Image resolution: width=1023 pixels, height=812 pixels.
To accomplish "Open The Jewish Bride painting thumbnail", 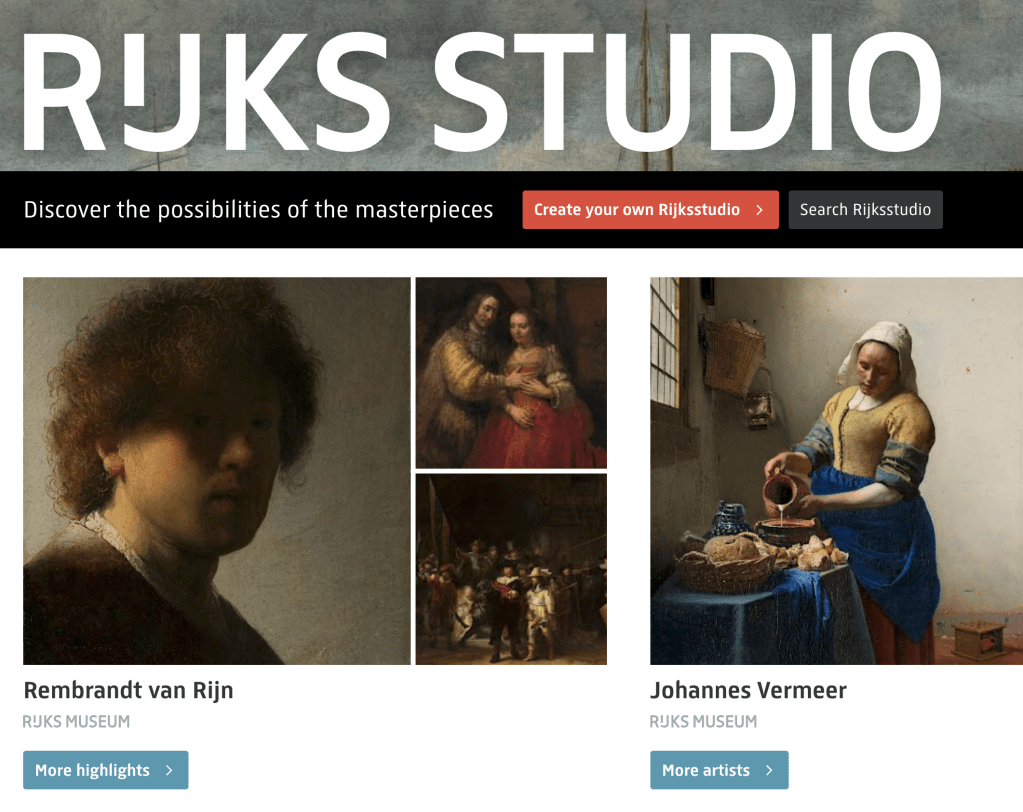I will (x=511, y=372).
